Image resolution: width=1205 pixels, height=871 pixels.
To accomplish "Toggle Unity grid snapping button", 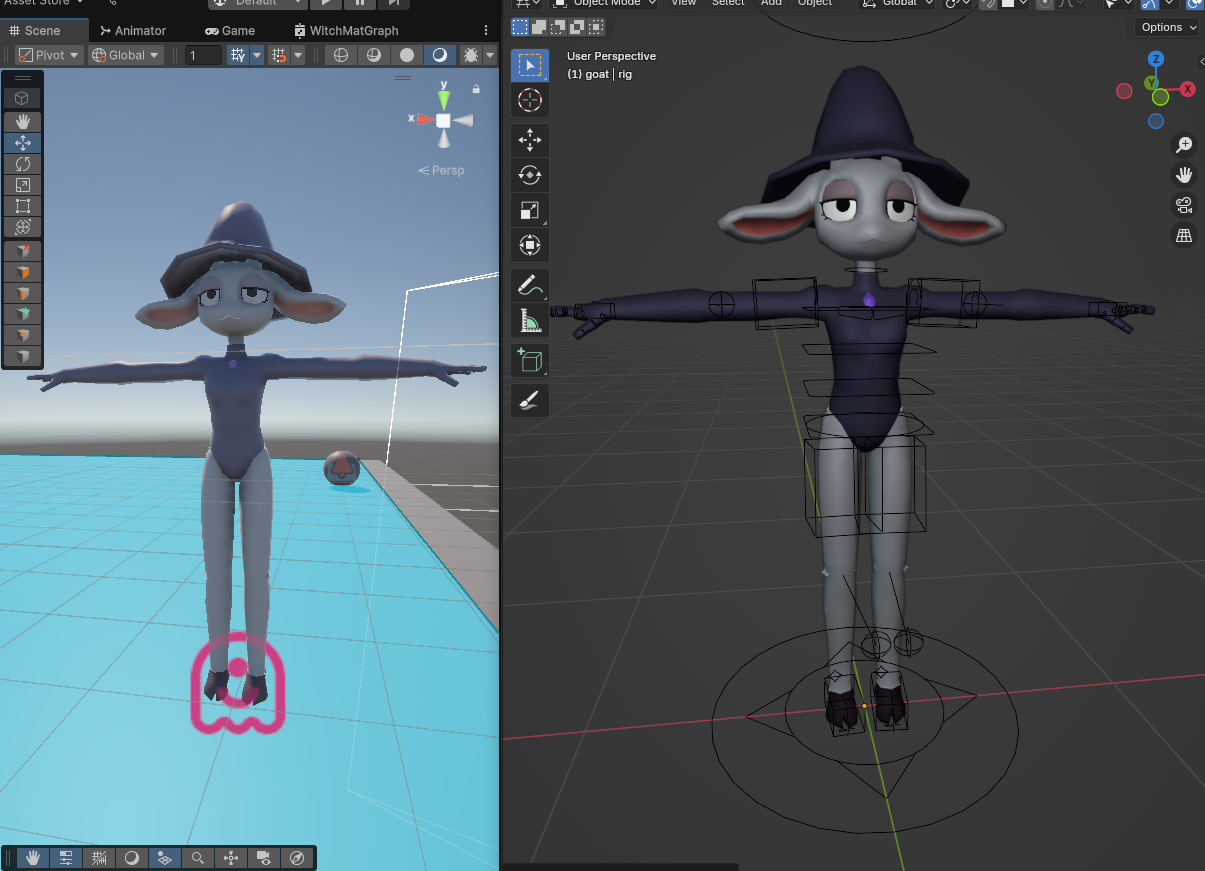I will click(237, 55).
